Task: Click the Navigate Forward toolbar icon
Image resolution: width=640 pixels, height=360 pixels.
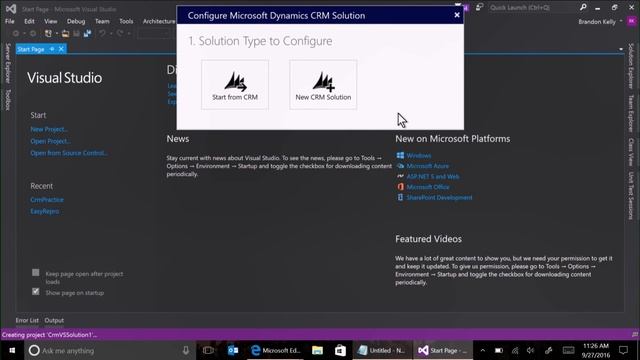Action: click(x=33, y=33)
